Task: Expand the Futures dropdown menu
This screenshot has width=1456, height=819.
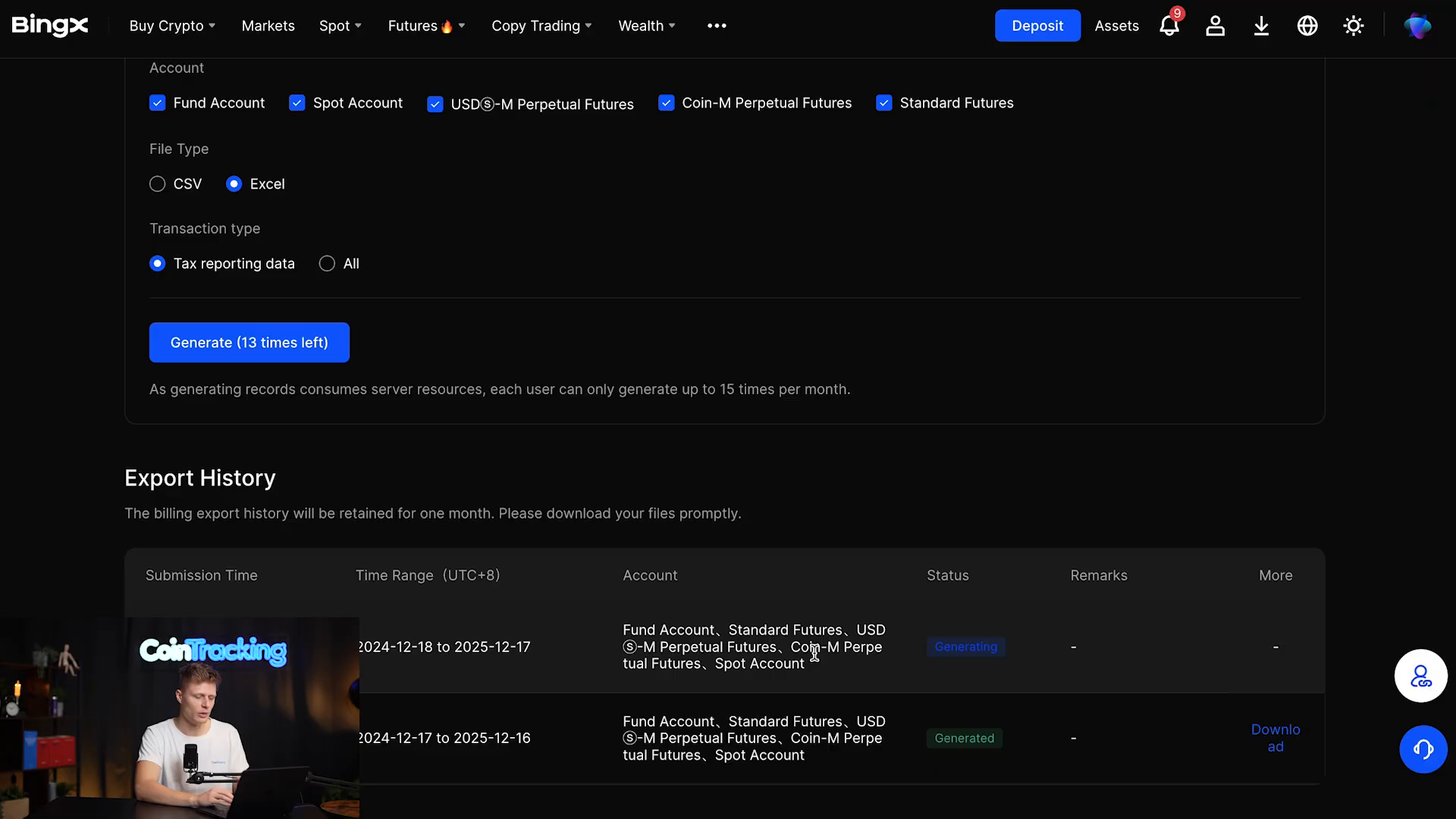Action: [x=426, y=26]
